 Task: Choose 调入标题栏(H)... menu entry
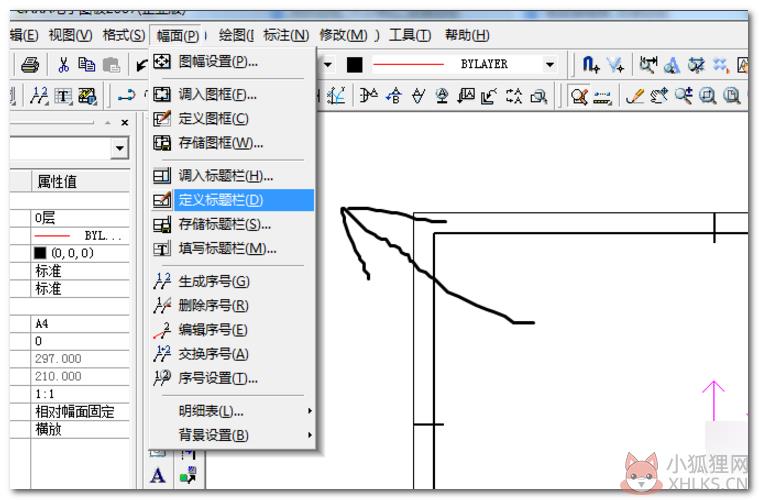(x=233, y=176)
